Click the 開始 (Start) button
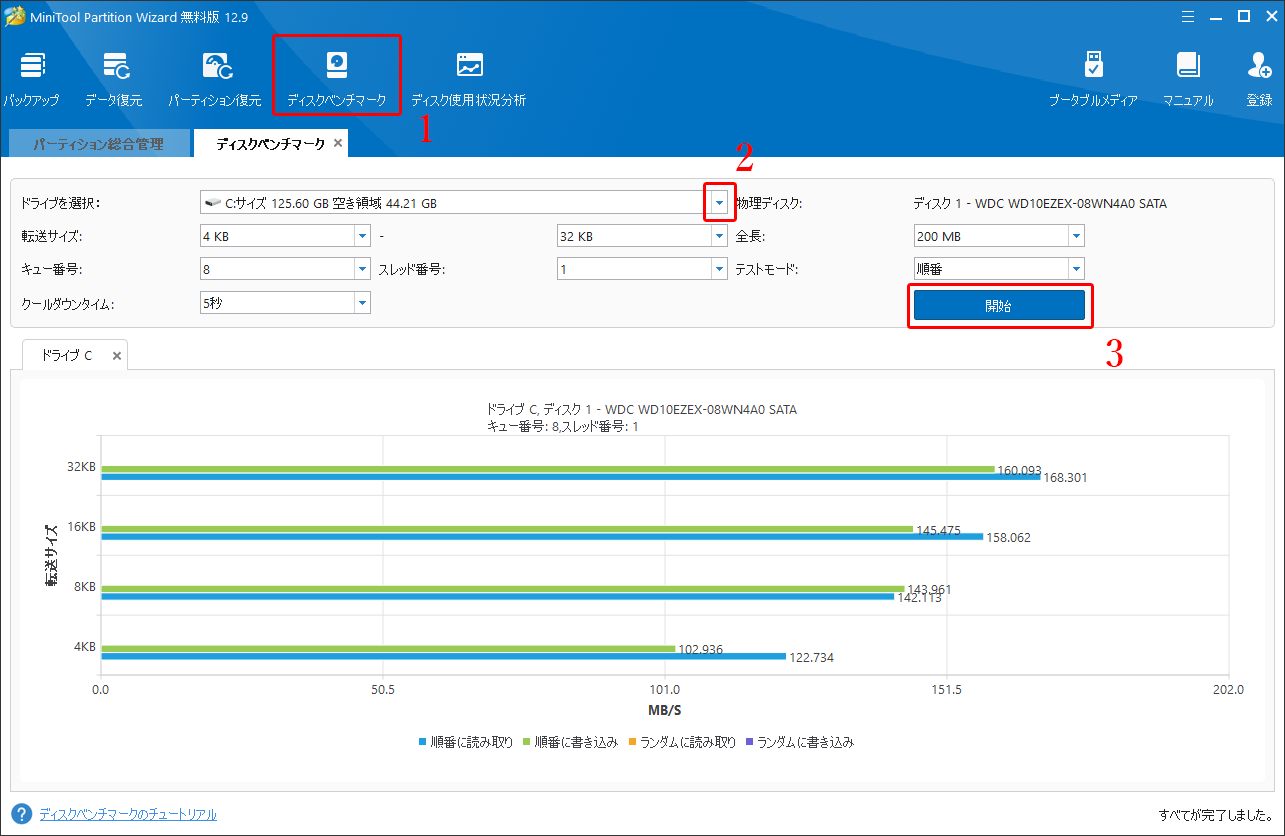This screenshot has height=836, width=1285. (999, 306)
